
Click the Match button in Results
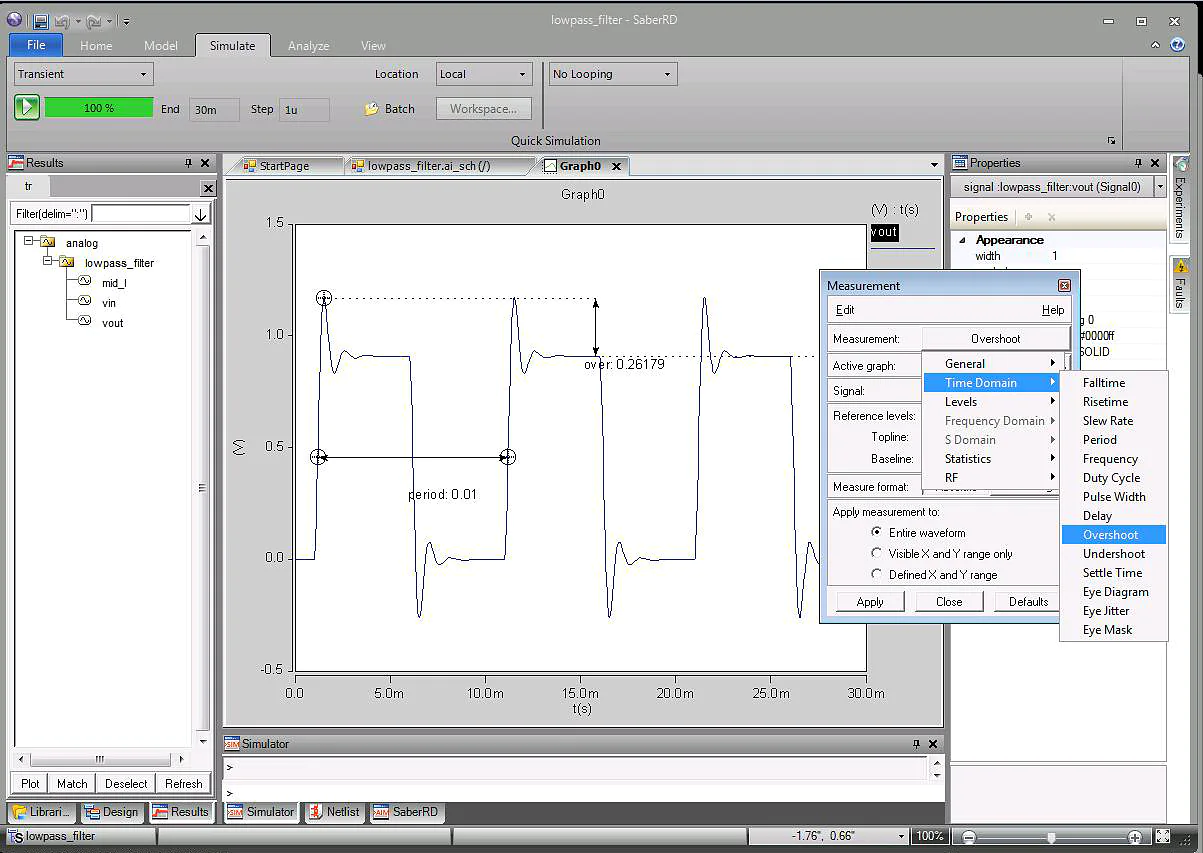[x=72, y=784]
